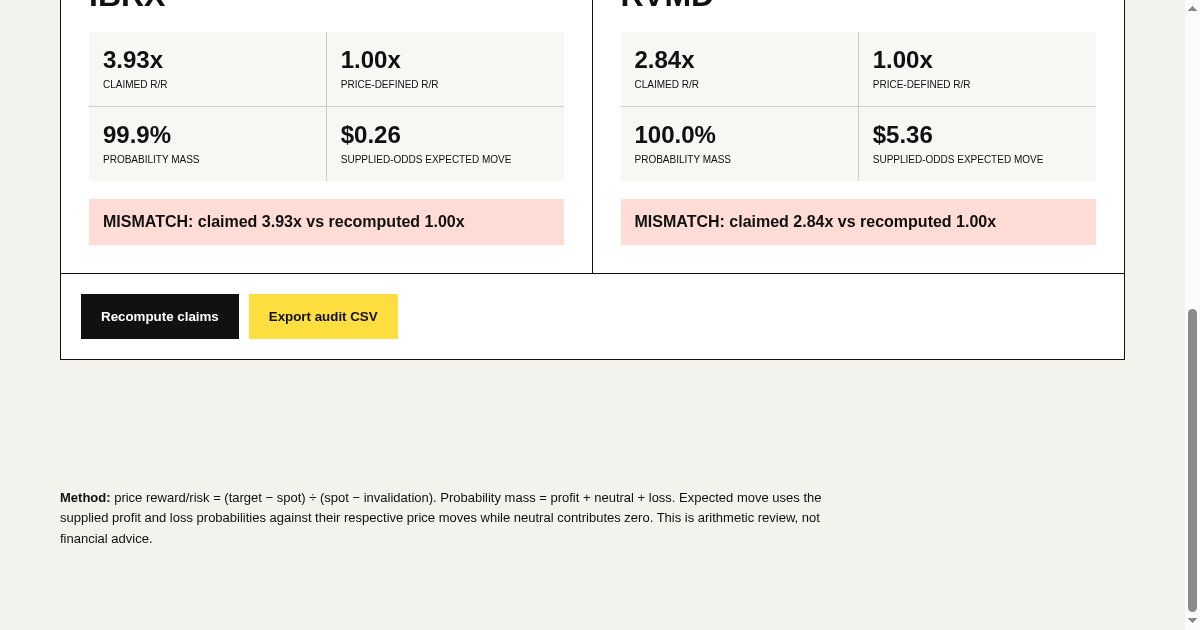Select the 2.84x claimed R/R value
The width and height of the screenshot is (1200, 630).
tap(664, 60)
